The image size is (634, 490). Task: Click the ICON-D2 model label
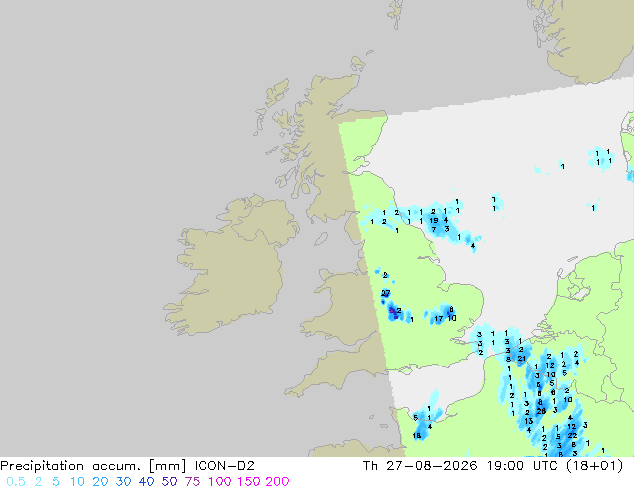pyautogui.click(x=224, y=466)
